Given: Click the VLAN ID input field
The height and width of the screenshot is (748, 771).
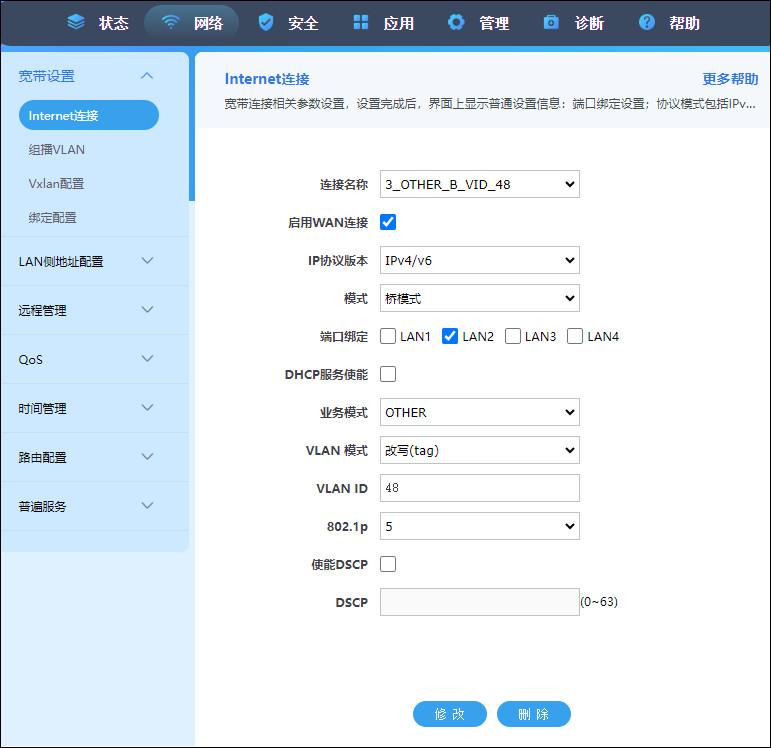Looking at the screenshot, I should (x=480, y=488).
